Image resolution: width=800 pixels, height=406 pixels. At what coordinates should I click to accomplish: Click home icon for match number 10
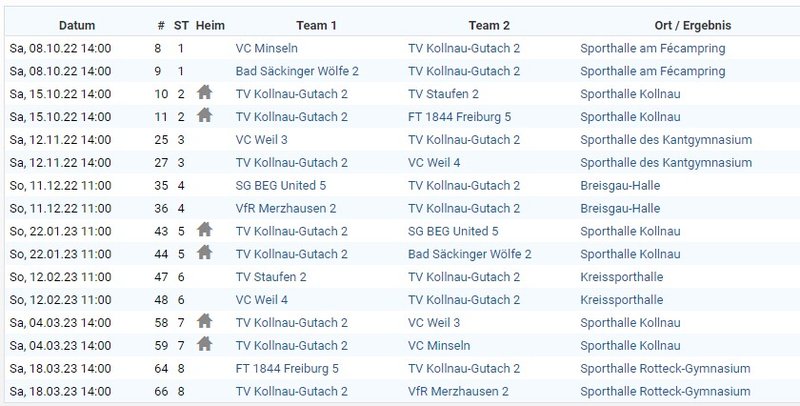point(205,92)
